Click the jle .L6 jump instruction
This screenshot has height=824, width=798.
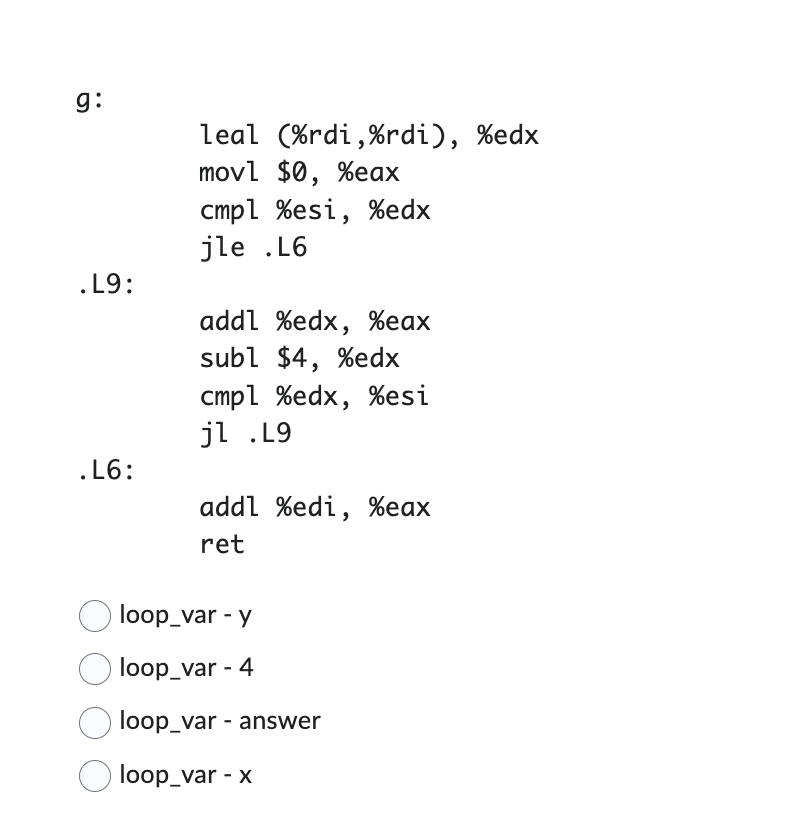(253, 248)
